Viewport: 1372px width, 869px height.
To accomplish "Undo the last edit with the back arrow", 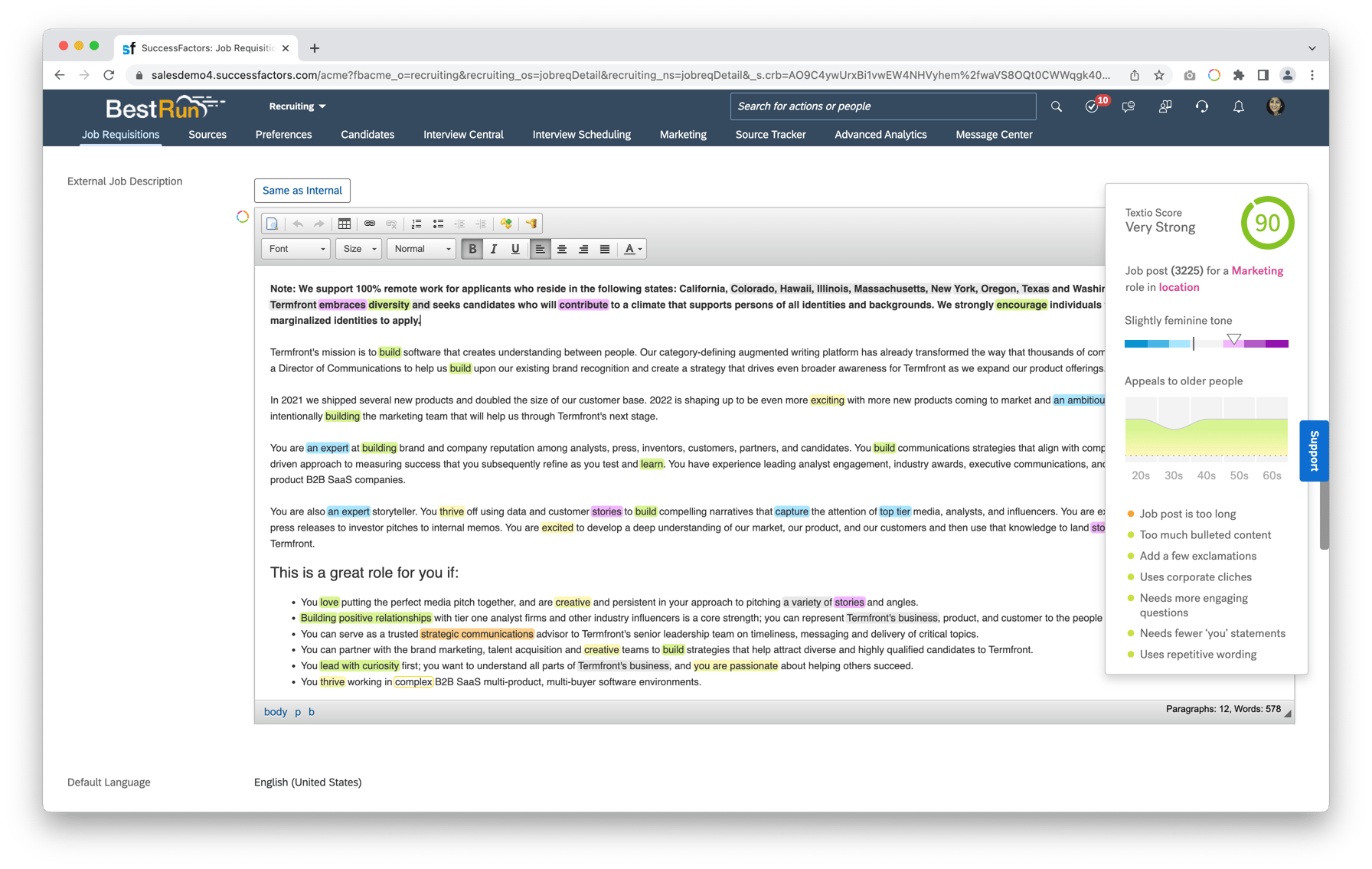I will (298, 224).
